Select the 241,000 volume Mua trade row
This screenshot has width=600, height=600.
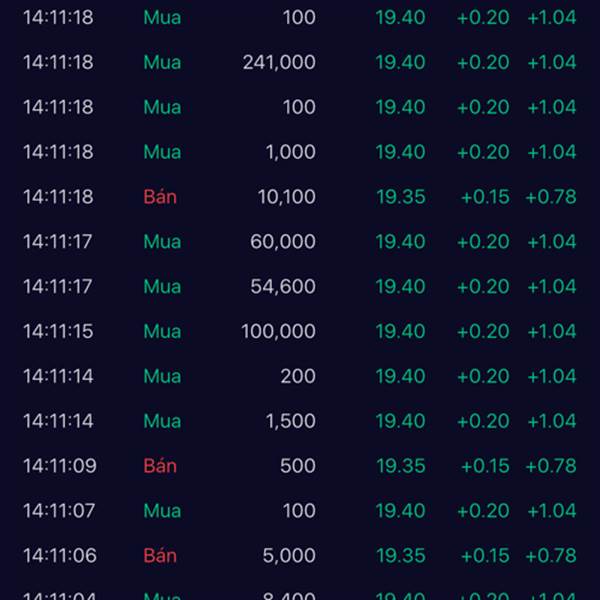[300, 62]
